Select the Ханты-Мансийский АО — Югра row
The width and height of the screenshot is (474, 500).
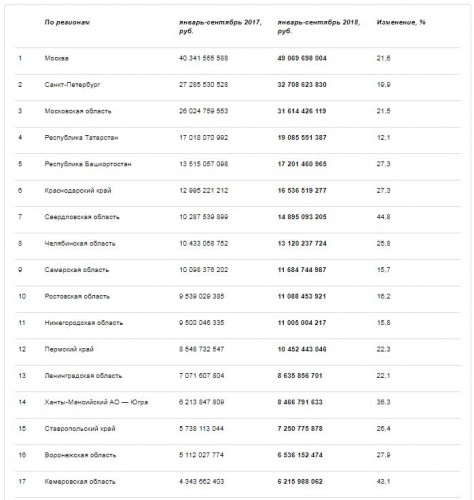coord(238,402)
